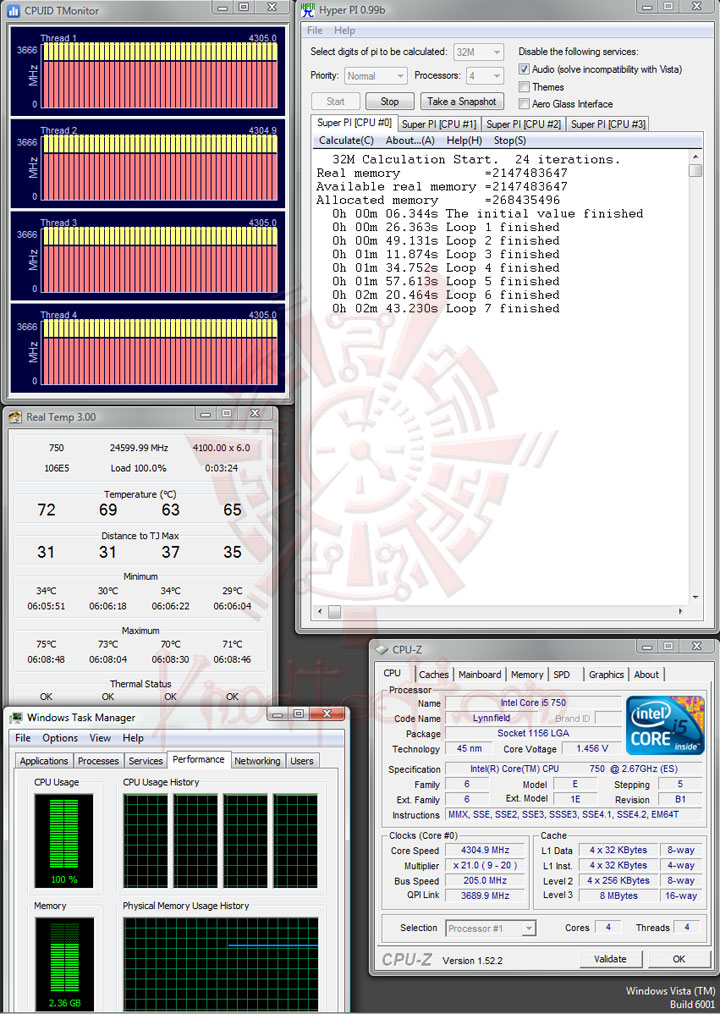Click the Take a Snapshot button
The image size is (720, 1014).
click(462, 102)
